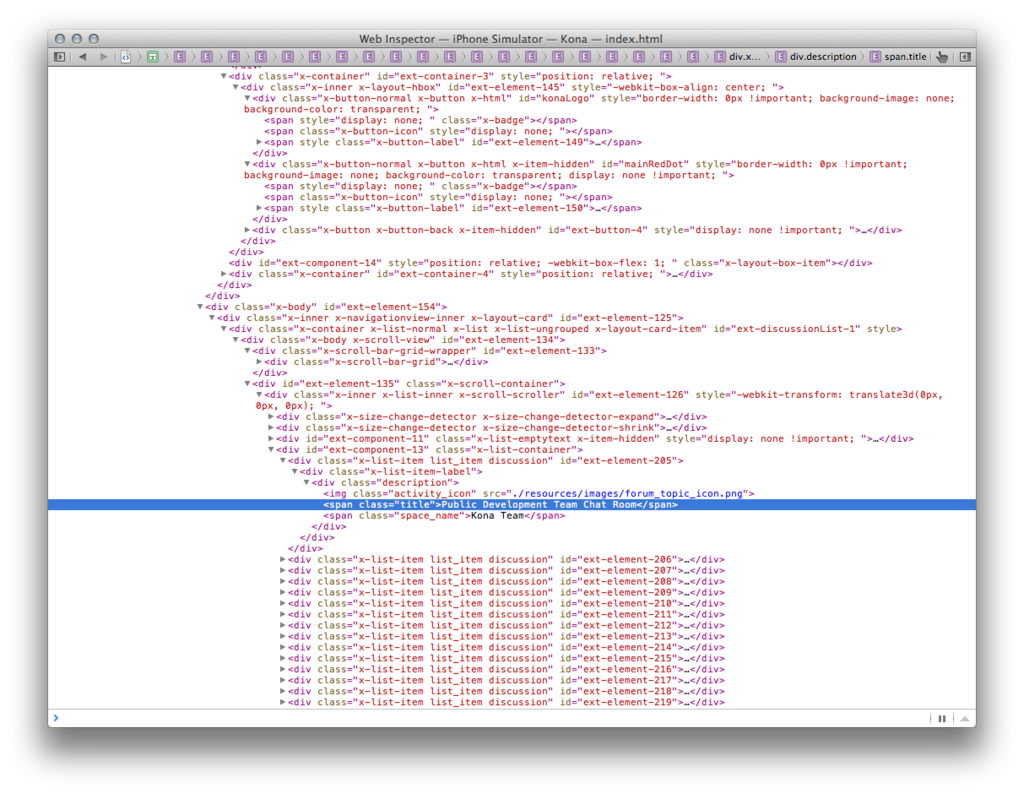Collapse the ext-element-134 x-scroll-view div

pos(235,340)
